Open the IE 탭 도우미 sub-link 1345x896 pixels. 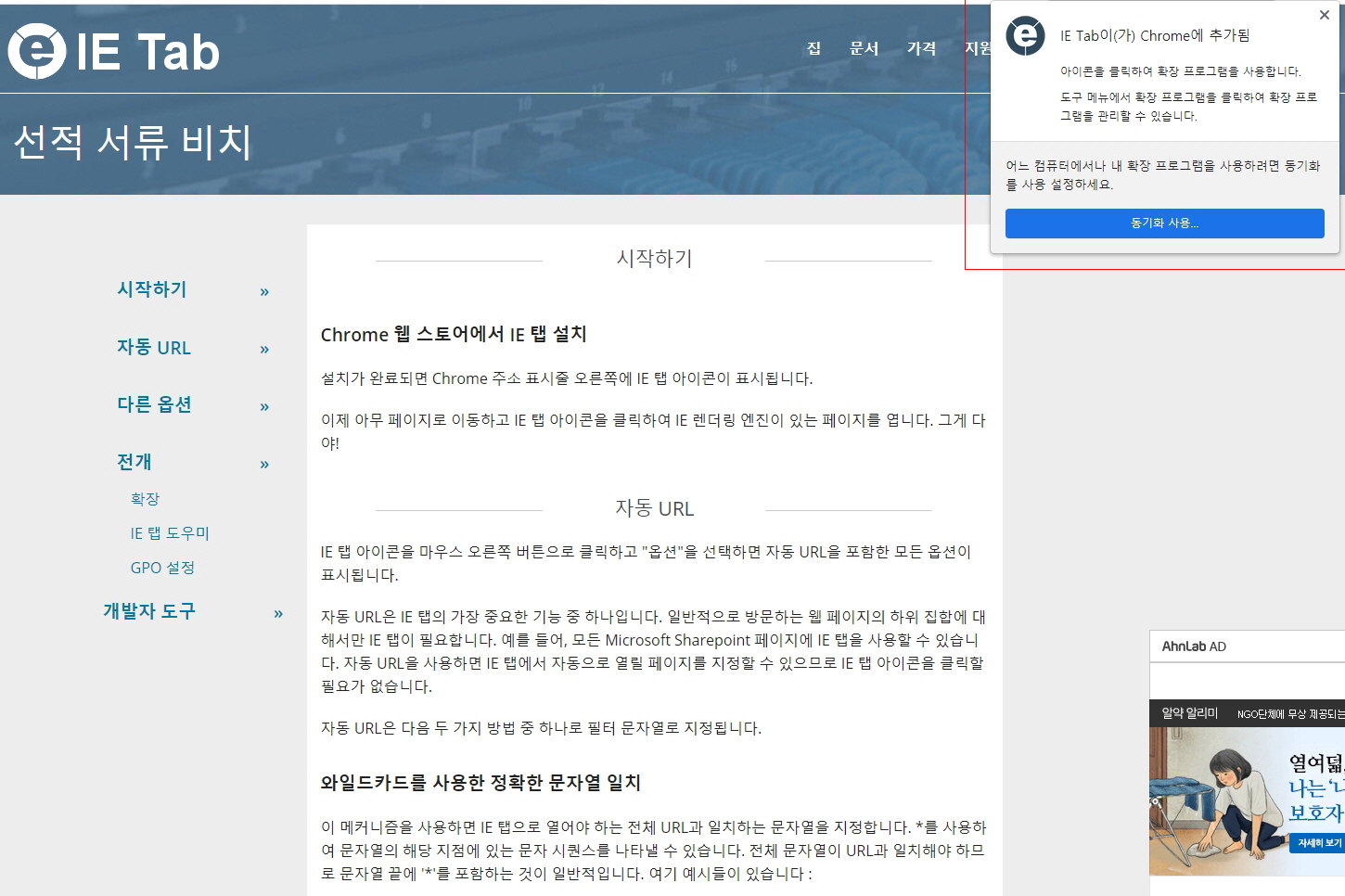point(170,533)
